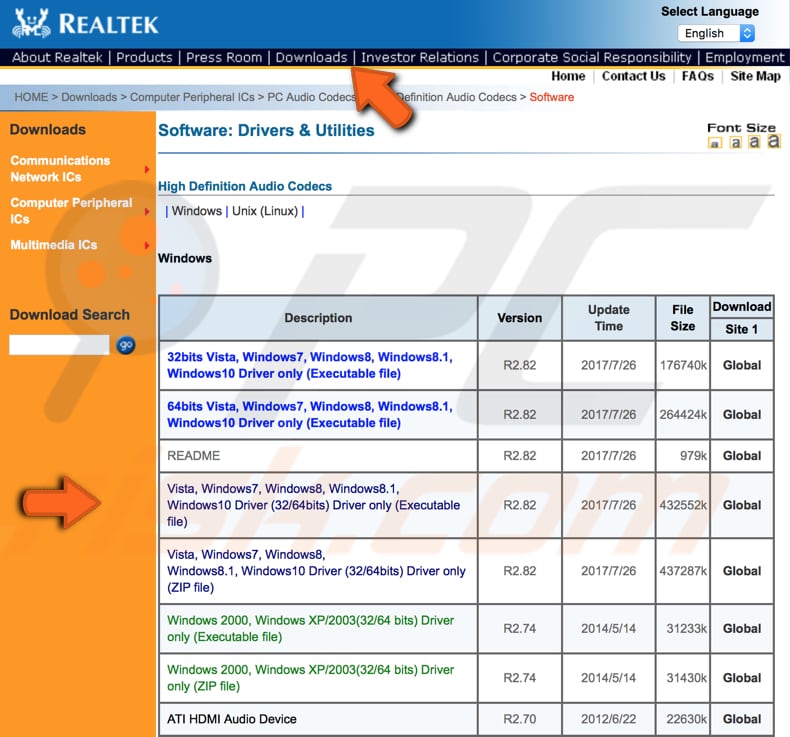Click Global for the 264424k download
Image resolution: width=790 pixels, height=737 pixels.
point(742,415)
